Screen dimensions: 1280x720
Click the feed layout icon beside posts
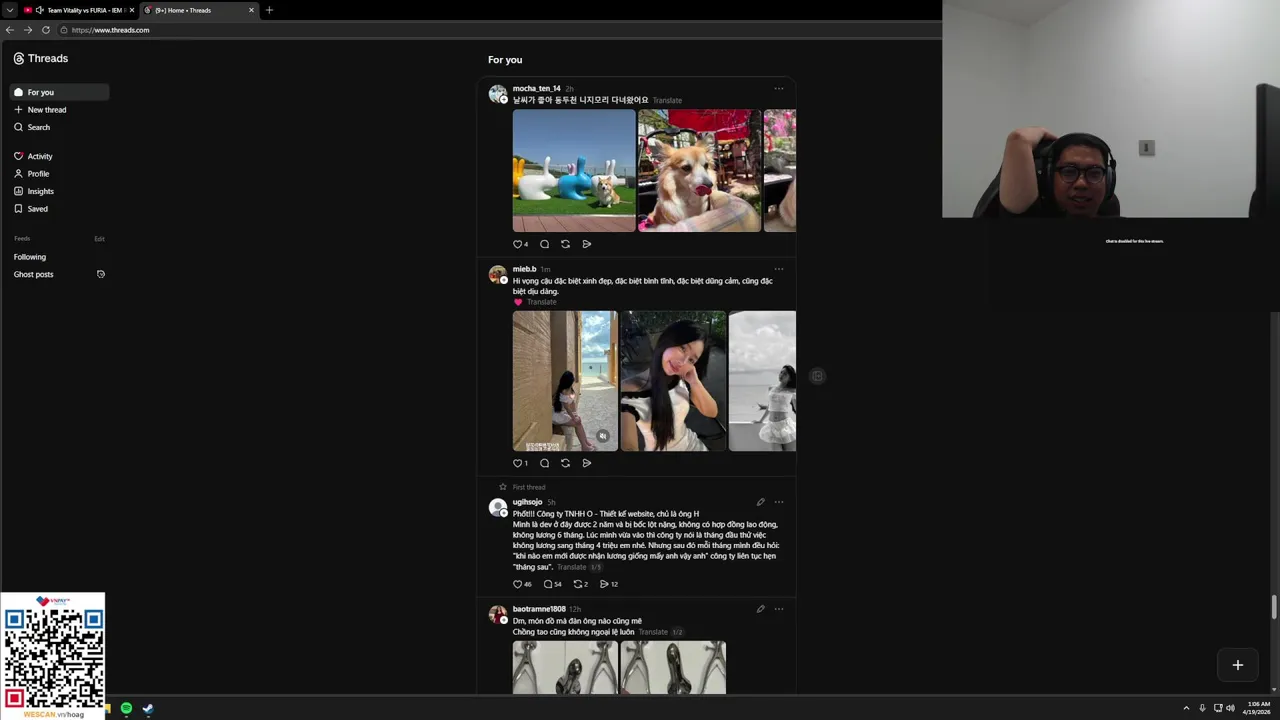point(817,376)
